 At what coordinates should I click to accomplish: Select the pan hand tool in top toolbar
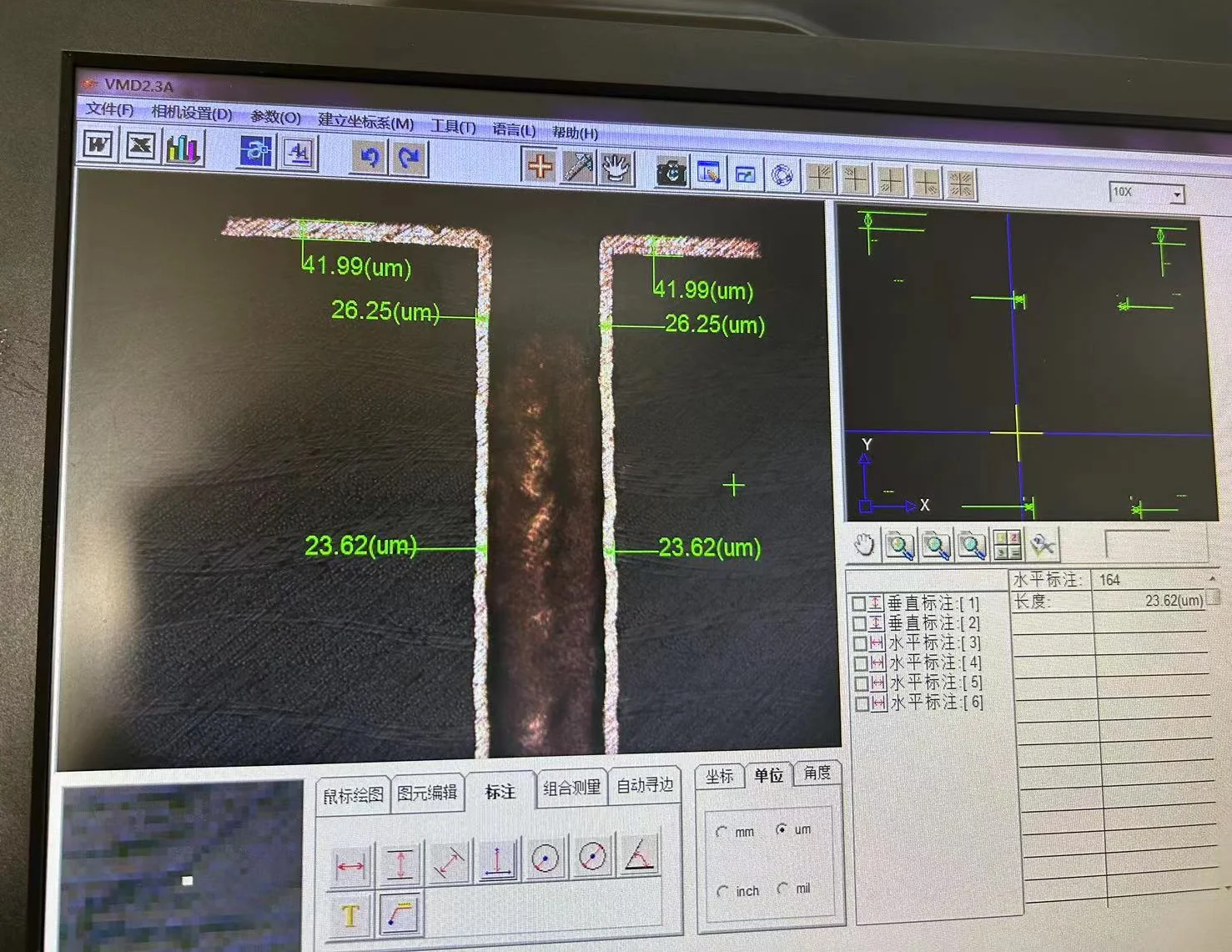[616, 168]
